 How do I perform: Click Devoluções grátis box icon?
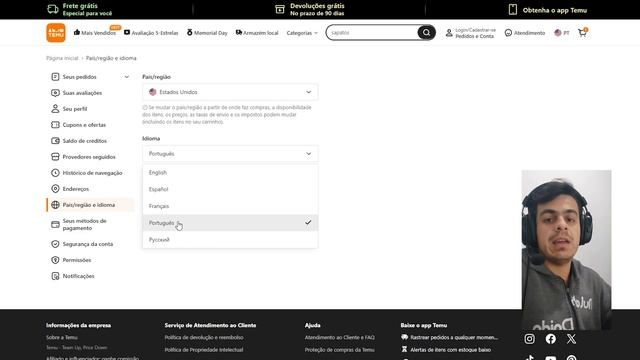pos(280,9)
